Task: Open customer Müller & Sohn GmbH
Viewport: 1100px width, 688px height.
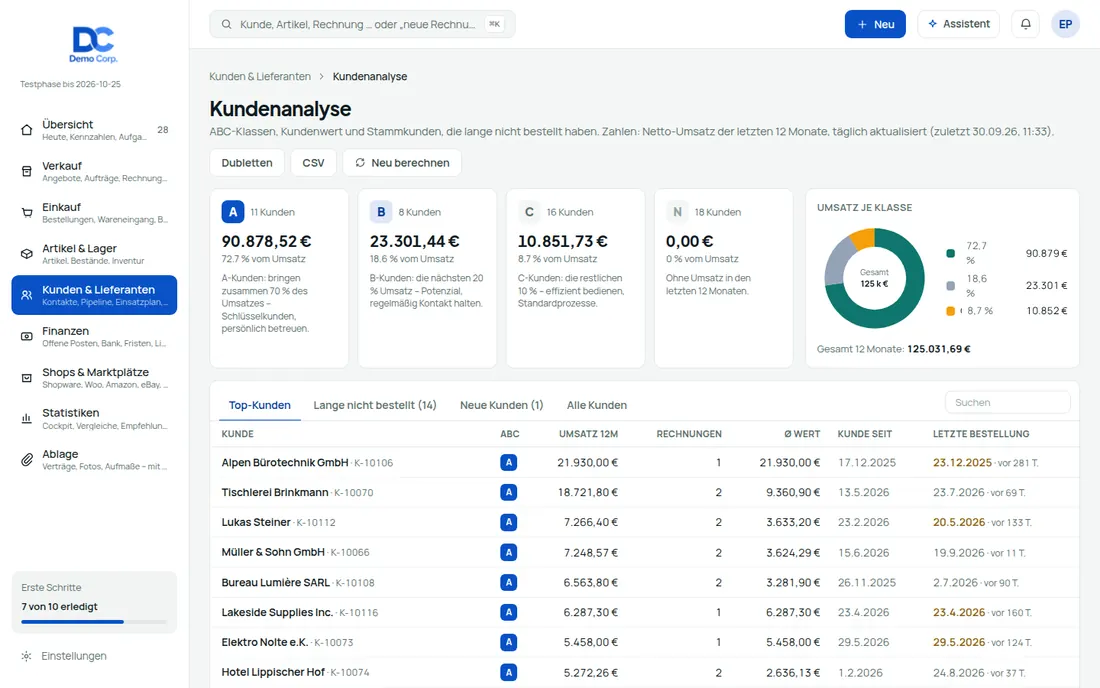Action: (273, 553)
